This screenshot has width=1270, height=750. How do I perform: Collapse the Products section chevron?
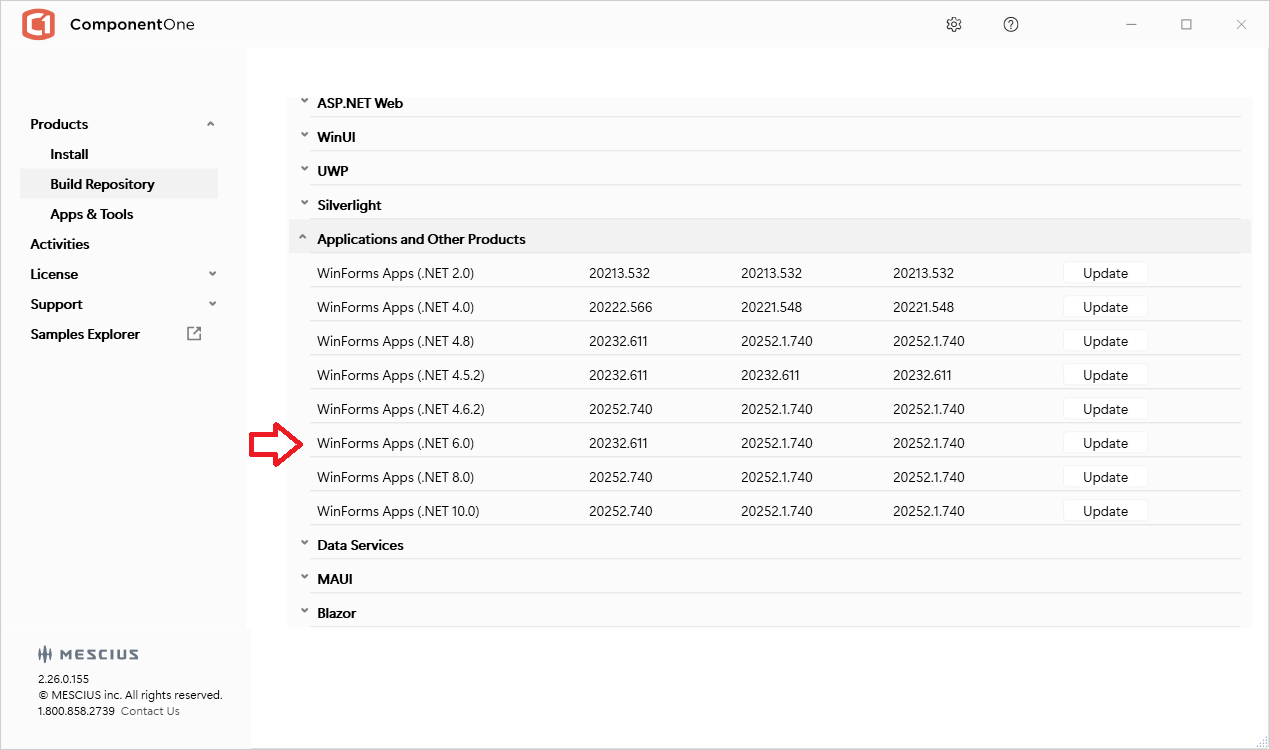tap(210, 124)
